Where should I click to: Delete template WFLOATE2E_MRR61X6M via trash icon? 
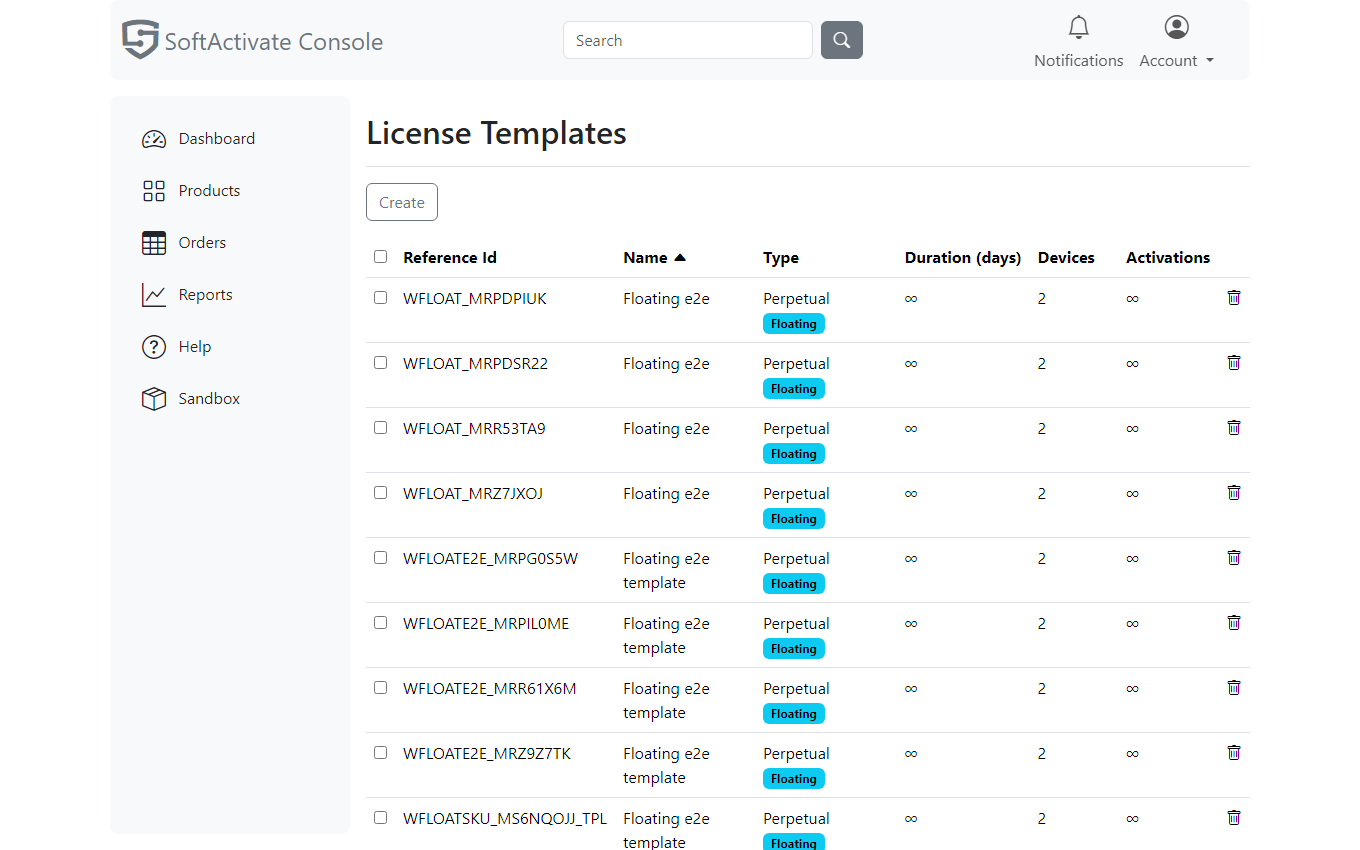1234,687
